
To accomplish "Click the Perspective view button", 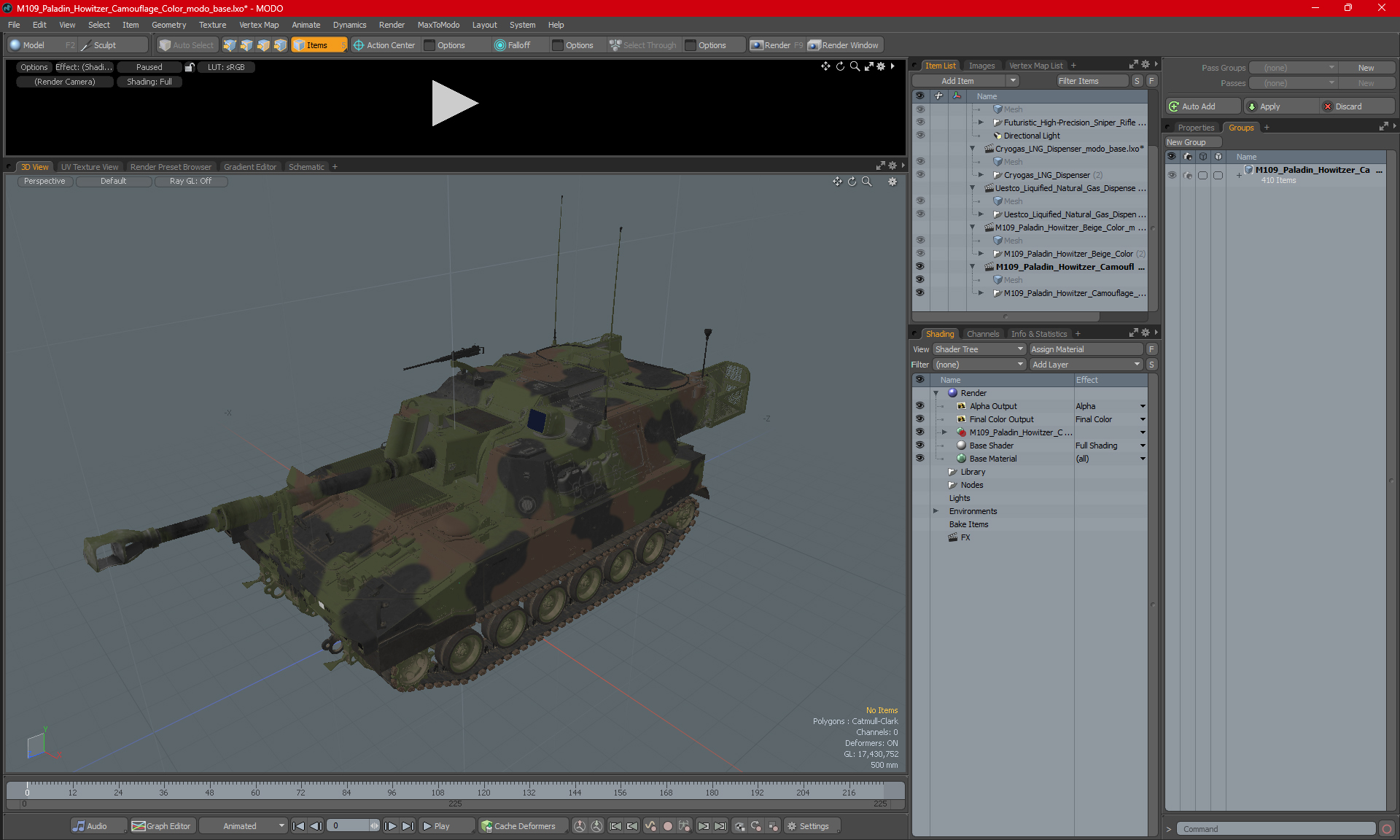I will pos(44,182).
